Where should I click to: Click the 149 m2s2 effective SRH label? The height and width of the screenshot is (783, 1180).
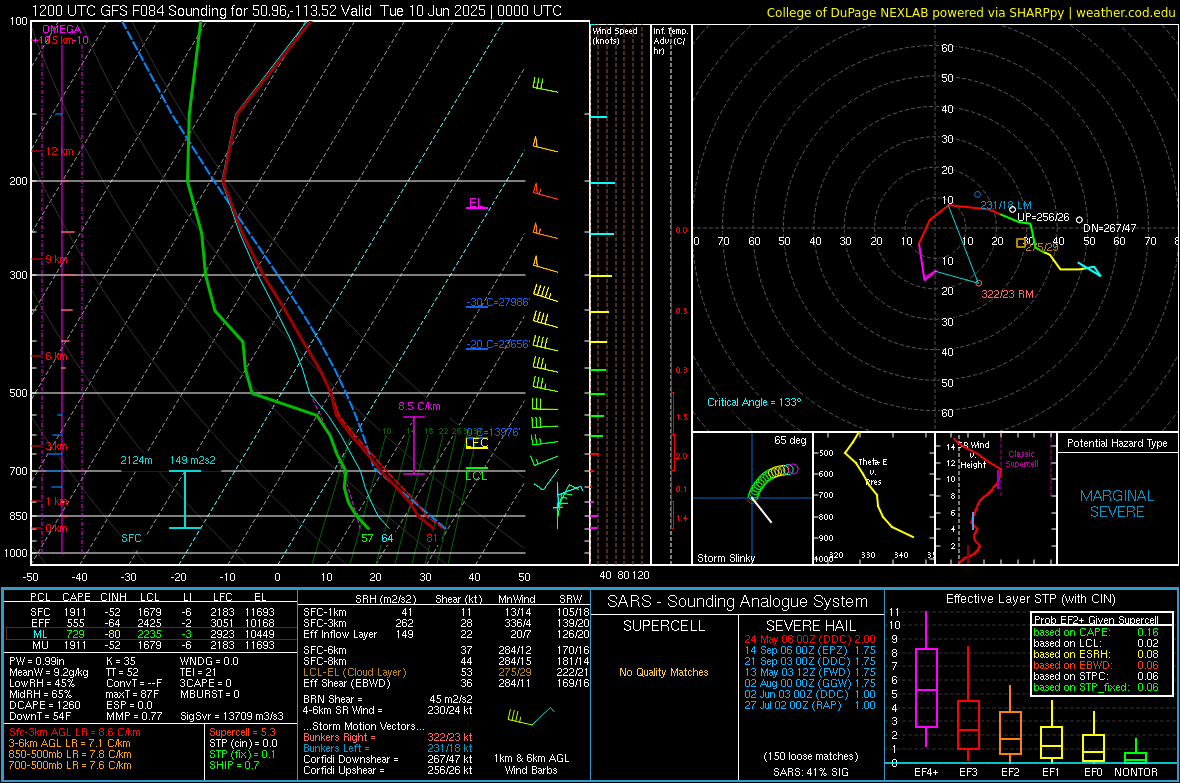coord(192,460)
